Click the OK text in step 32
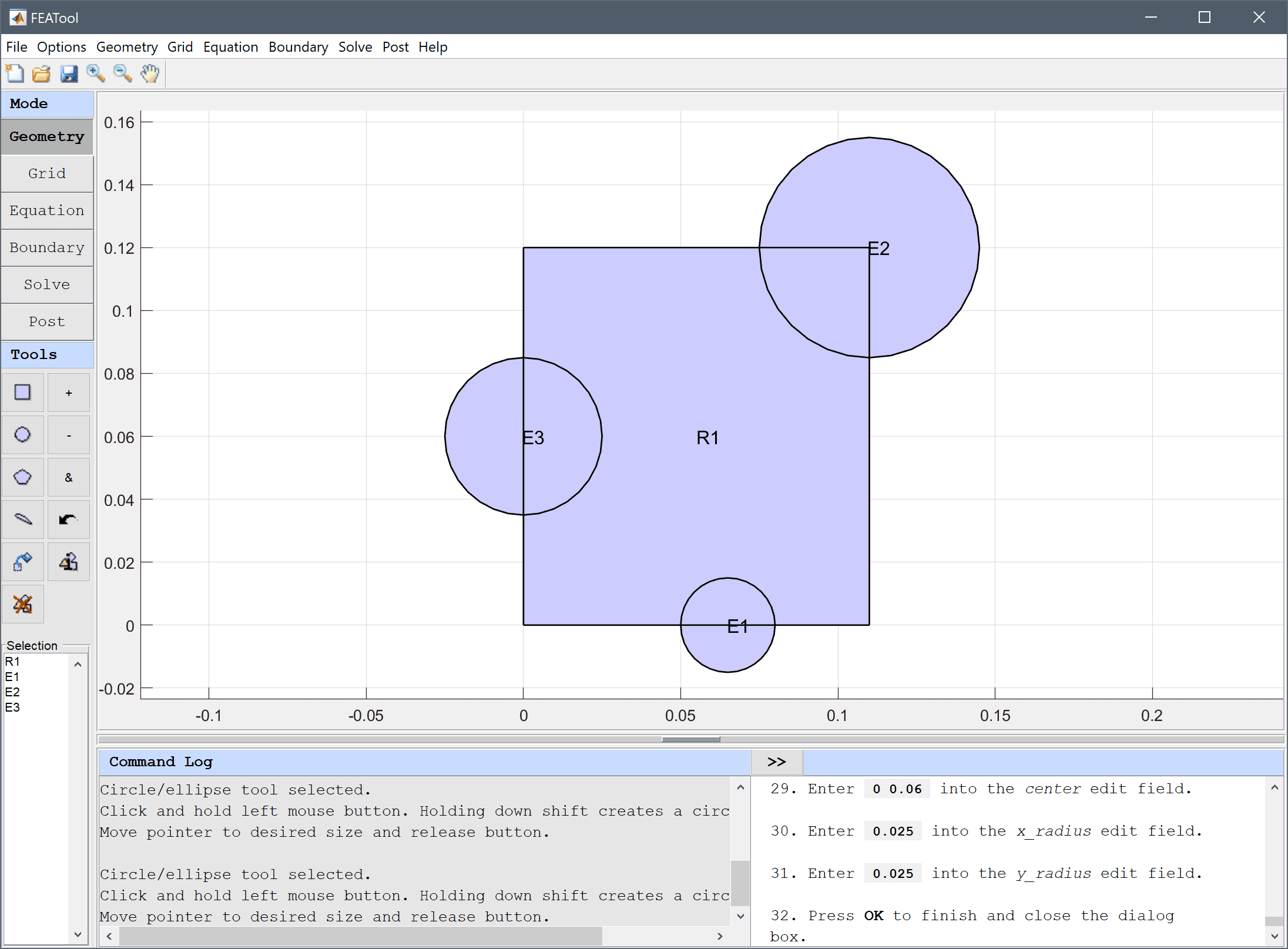 click(x=873, y=916)
